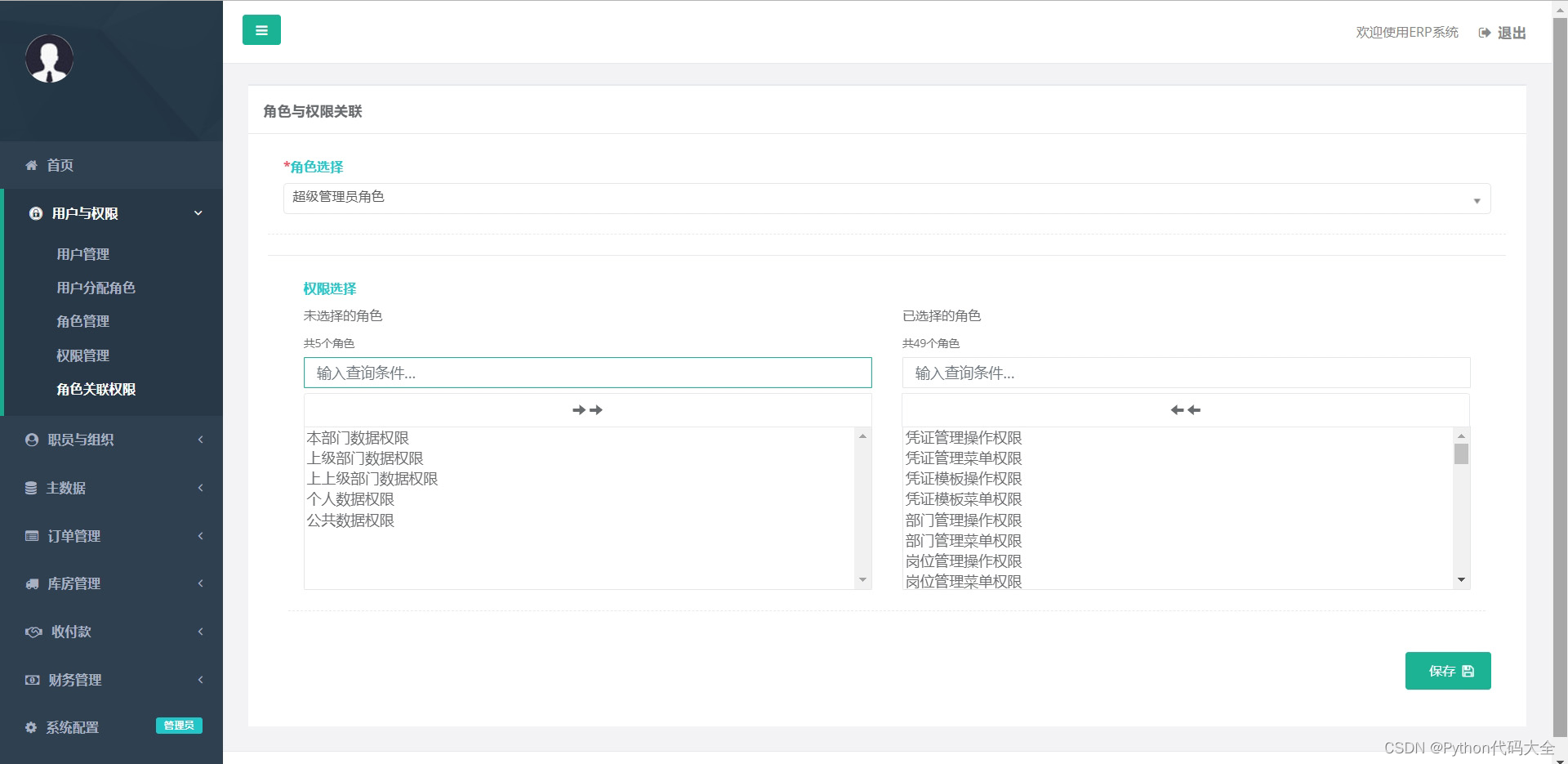1568x764 pixels.
Task: Expand the 主数据 menu chevron
Action: point(200,488)
